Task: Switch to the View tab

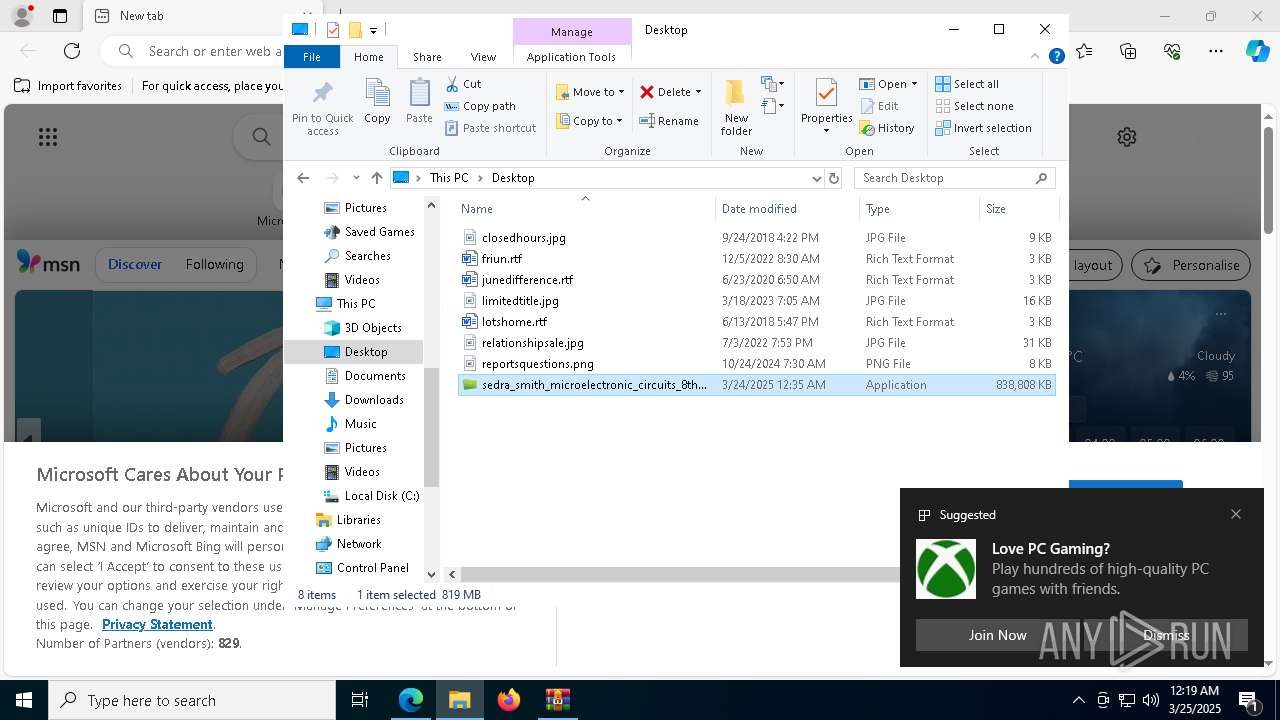Action: point(483,57)
